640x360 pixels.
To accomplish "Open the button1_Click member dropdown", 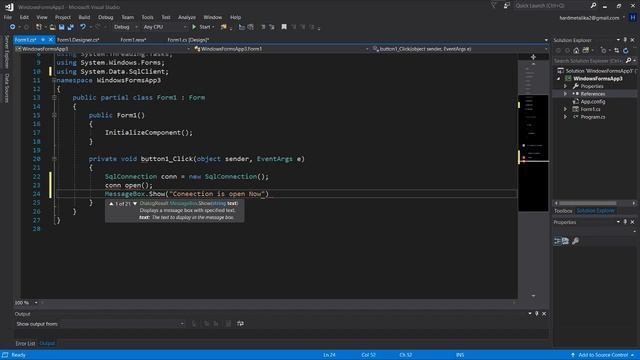I will (460, 49).
